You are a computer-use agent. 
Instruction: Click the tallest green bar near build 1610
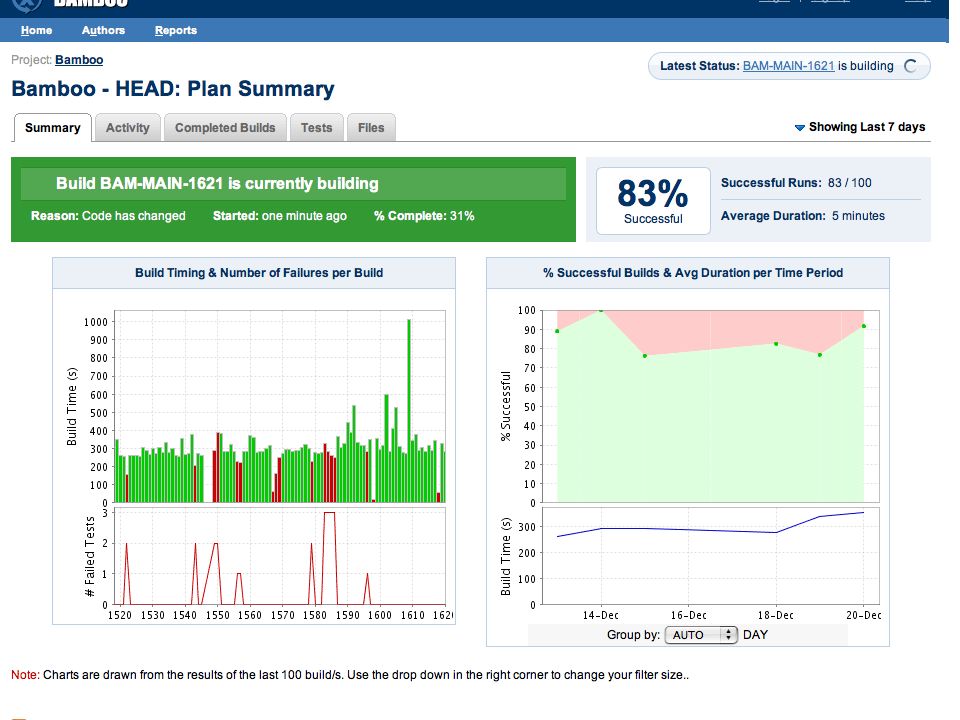(409, 410)
